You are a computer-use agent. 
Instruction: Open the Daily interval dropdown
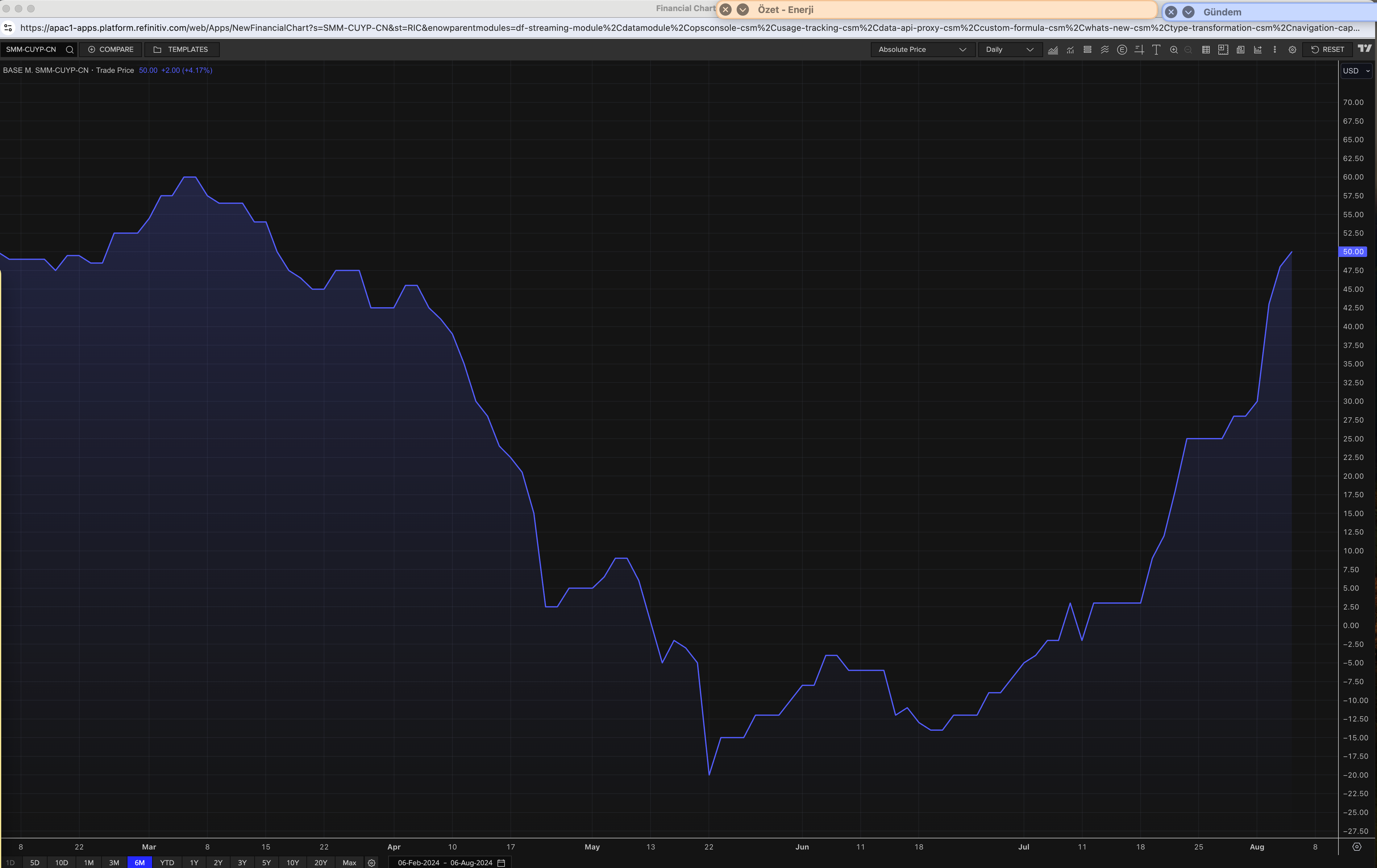click(x=1009, y=50)
